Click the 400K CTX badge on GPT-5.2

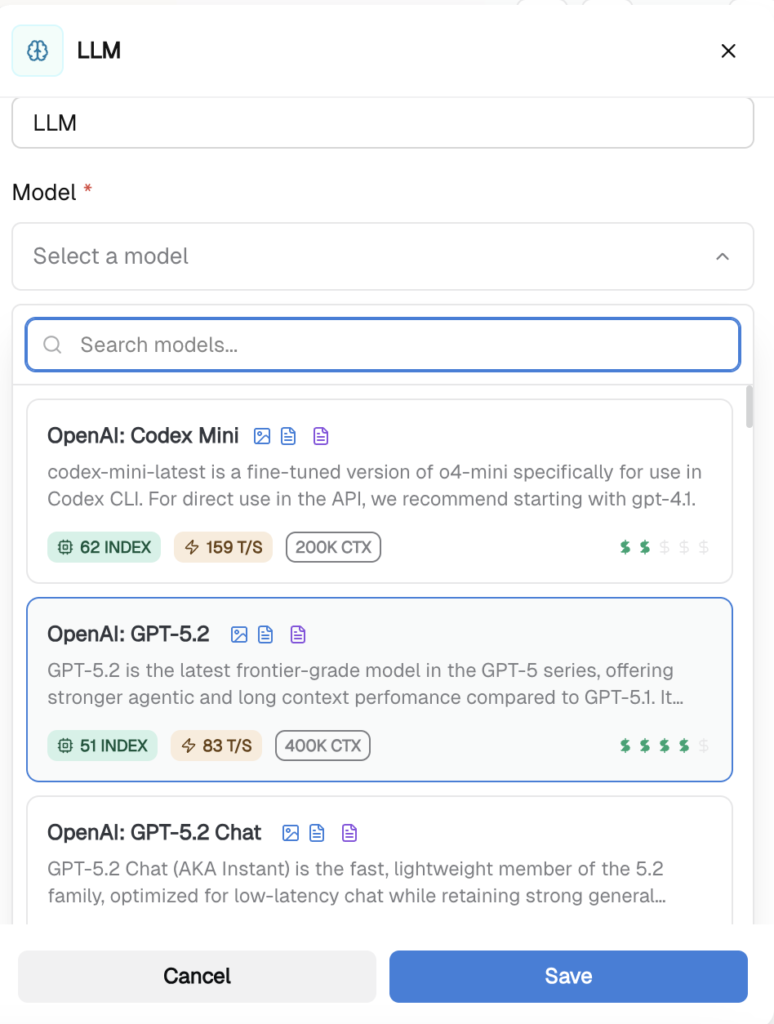click(322, 745)
